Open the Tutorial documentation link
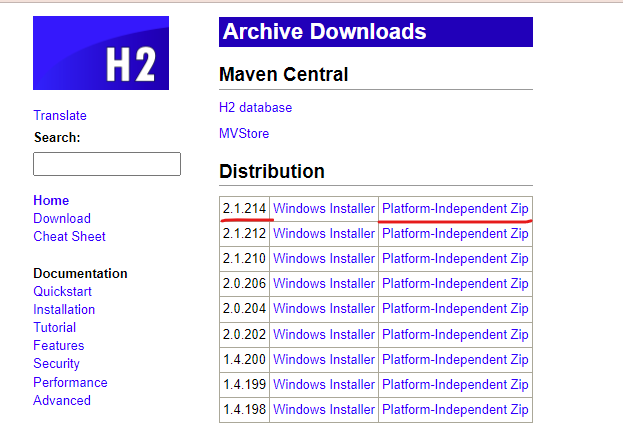 [55, 327]
